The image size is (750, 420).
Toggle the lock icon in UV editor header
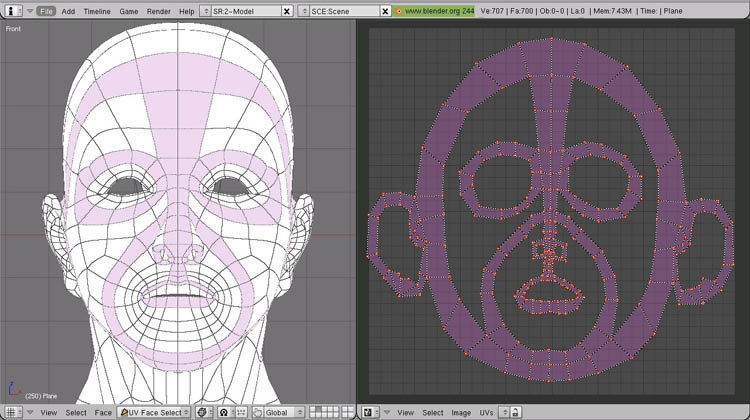[x=515, y=412]
